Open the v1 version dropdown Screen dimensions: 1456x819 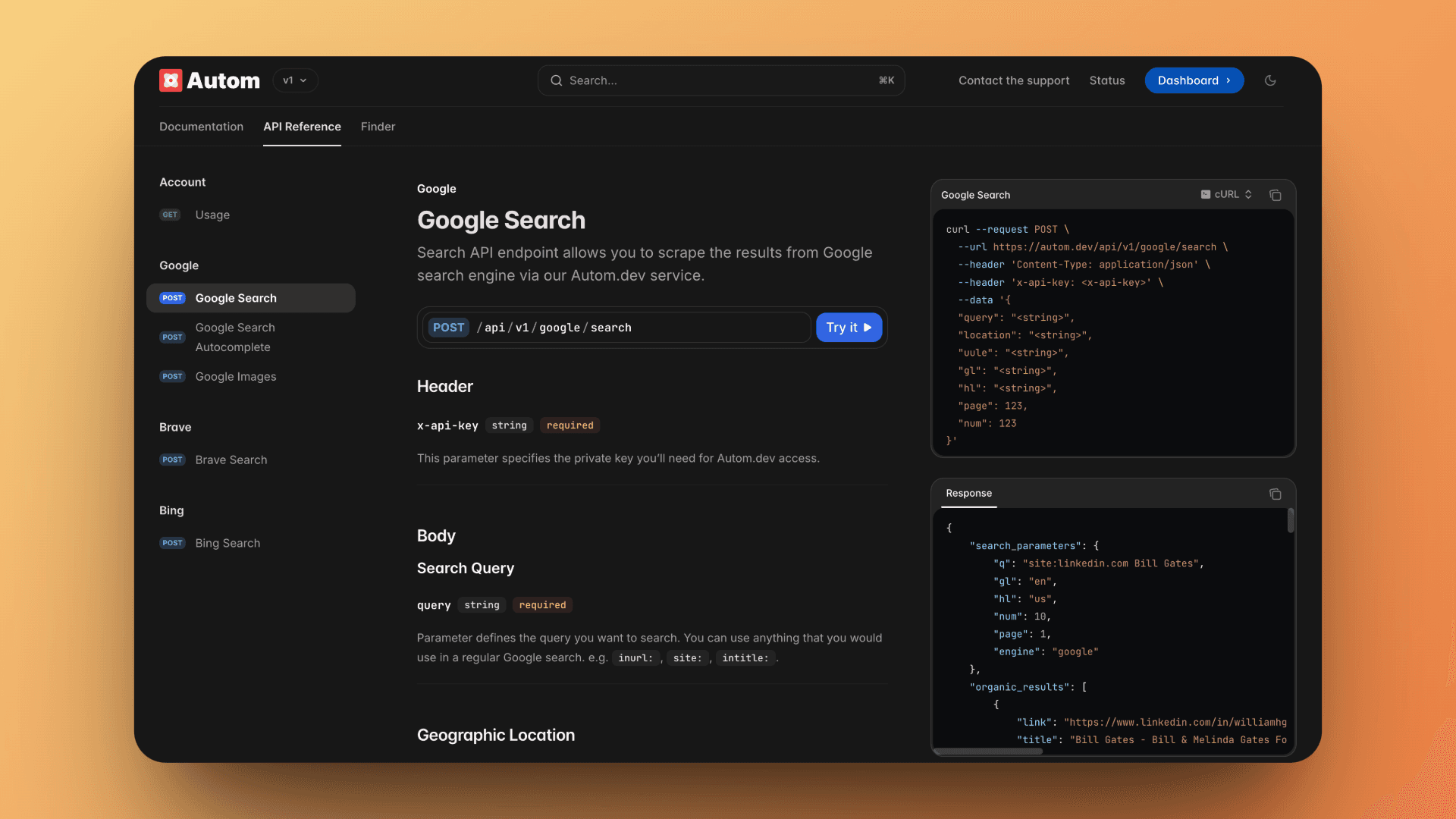pos(295,80)
